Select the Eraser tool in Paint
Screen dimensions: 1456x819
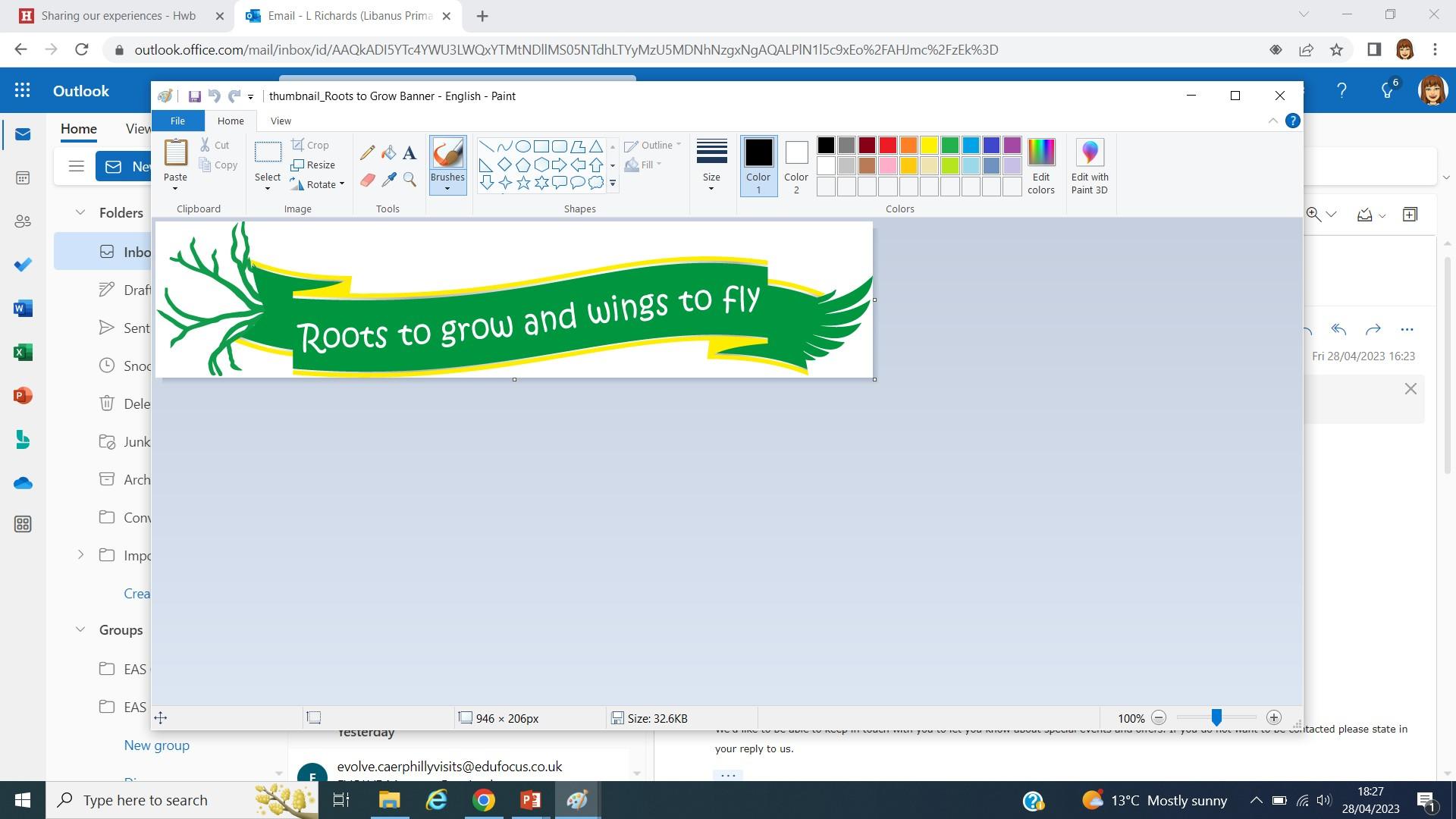click(367, 180)
